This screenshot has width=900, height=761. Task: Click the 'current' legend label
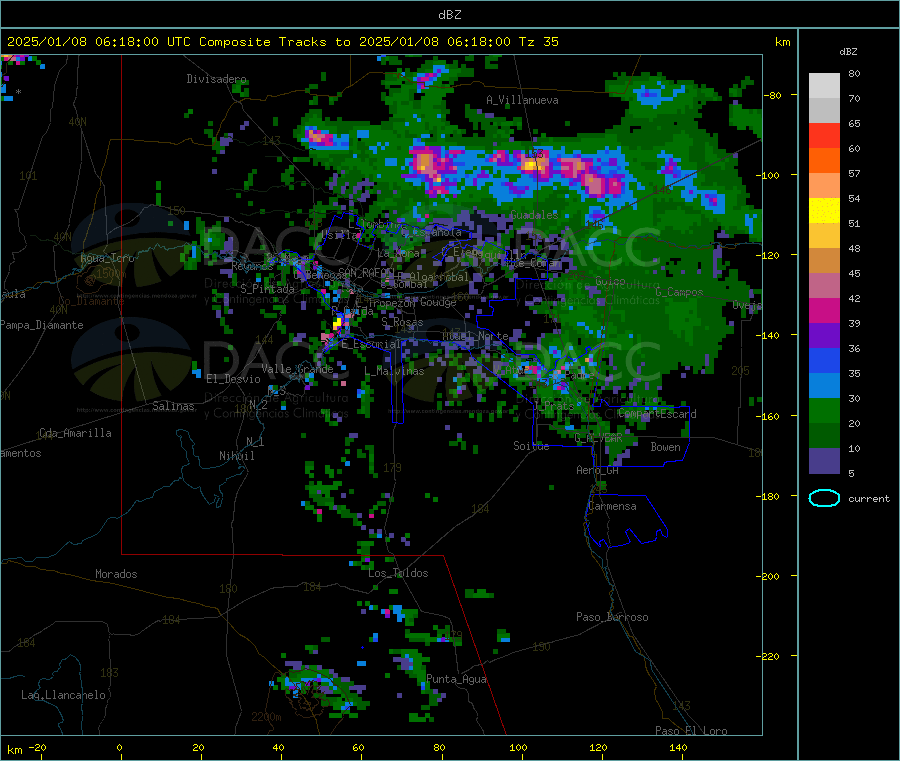[x=869, y=499]
